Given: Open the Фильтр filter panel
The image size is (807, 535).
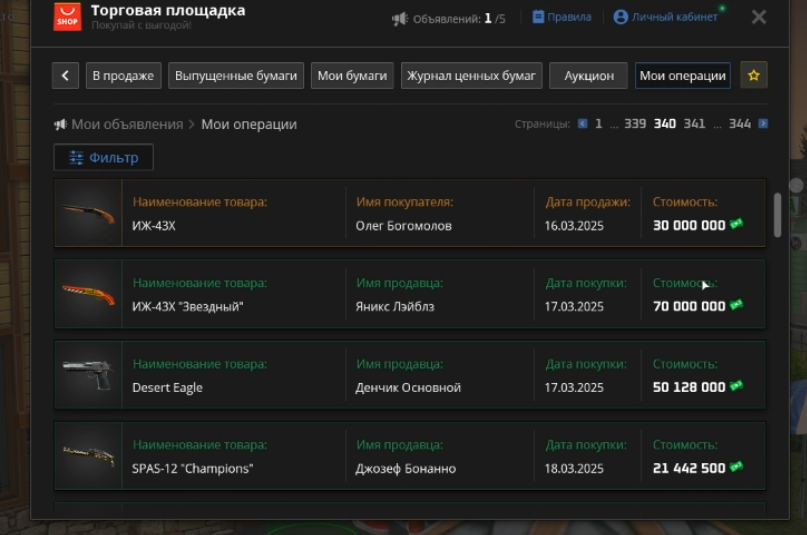Looking at the screenshot, I should pyautogui.click(x=103, y=158).
